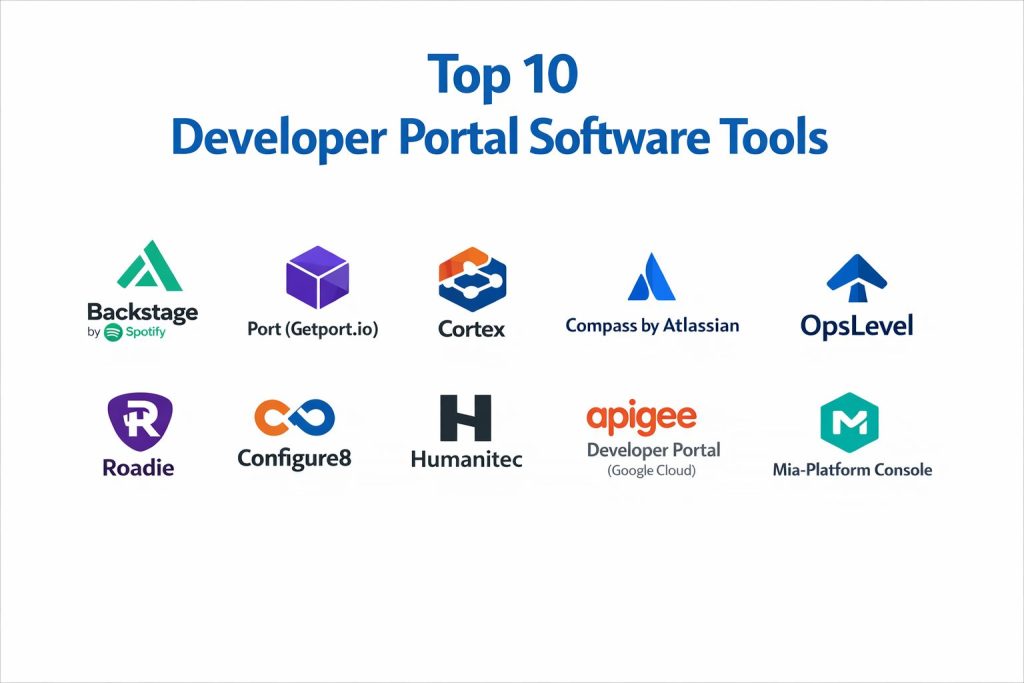Click the 'Compass by Atlassian' label
1024x683 pixels.
point(652,325)
